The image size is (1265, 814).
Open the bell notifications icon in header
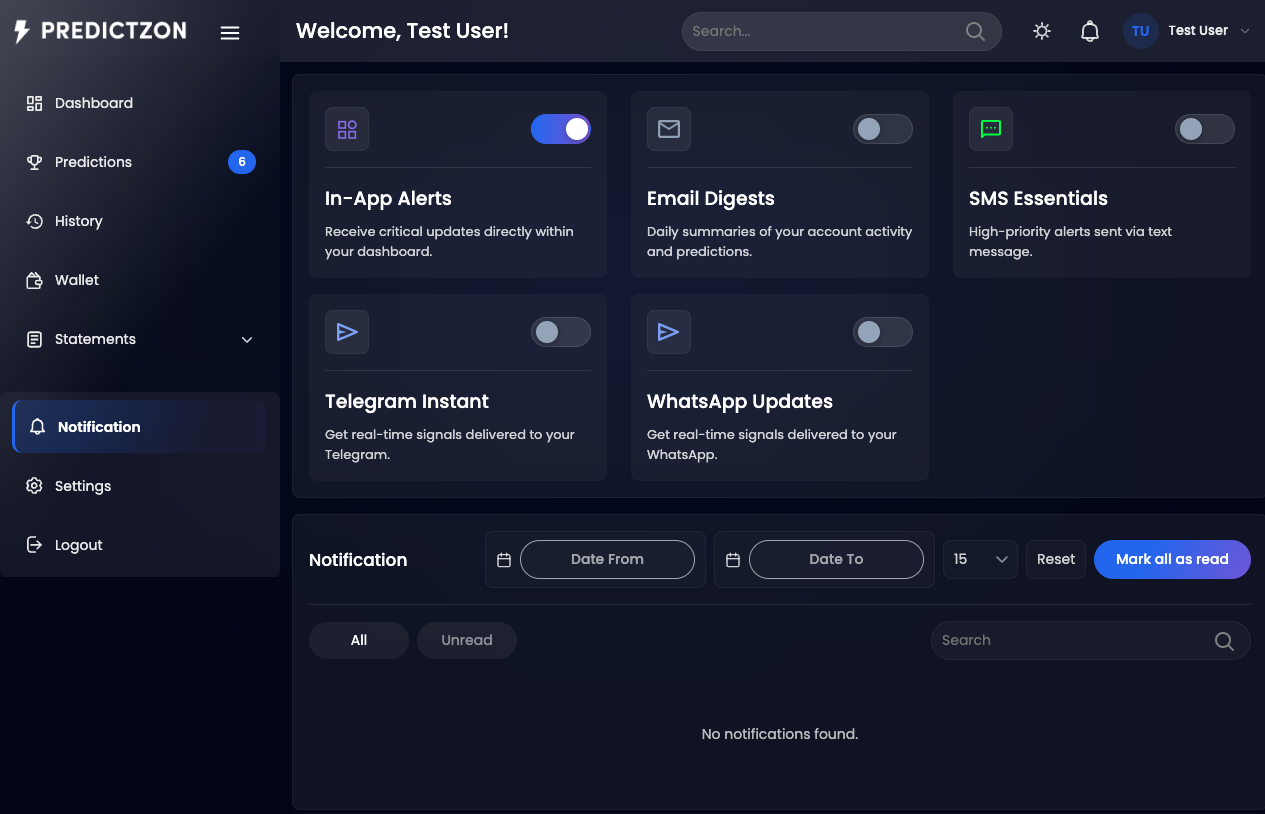coord(1090,31)
